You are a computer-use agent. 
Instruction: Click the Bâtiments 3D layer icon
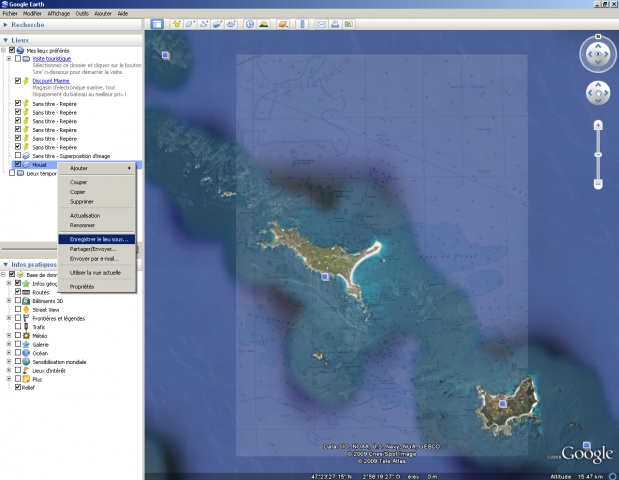tap(26, 301)
